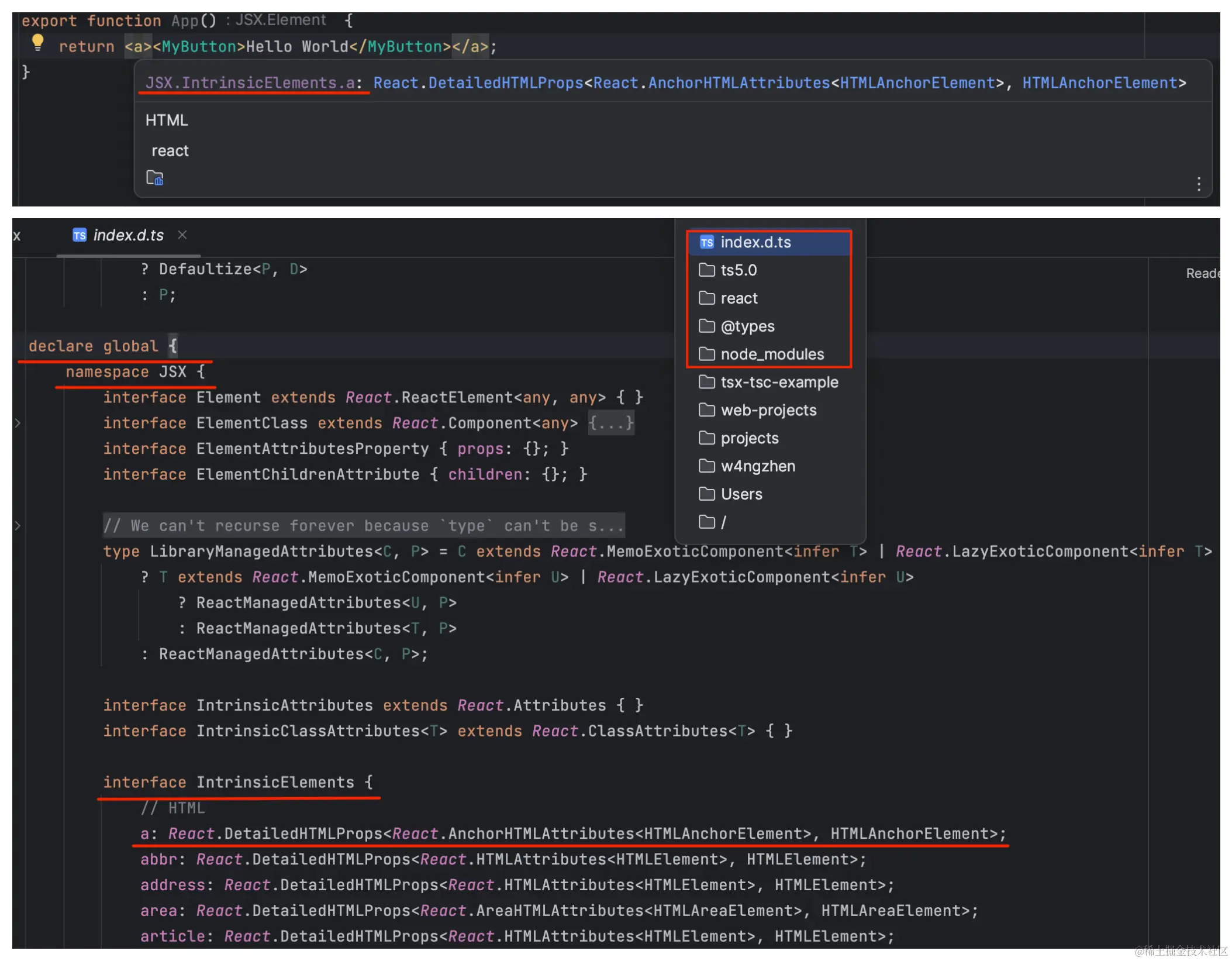Image resolution: width=1232 pixels, height=961 pixels.
Task: Expand the collapsed region beside the recurse comment
Action: [18, 525]
